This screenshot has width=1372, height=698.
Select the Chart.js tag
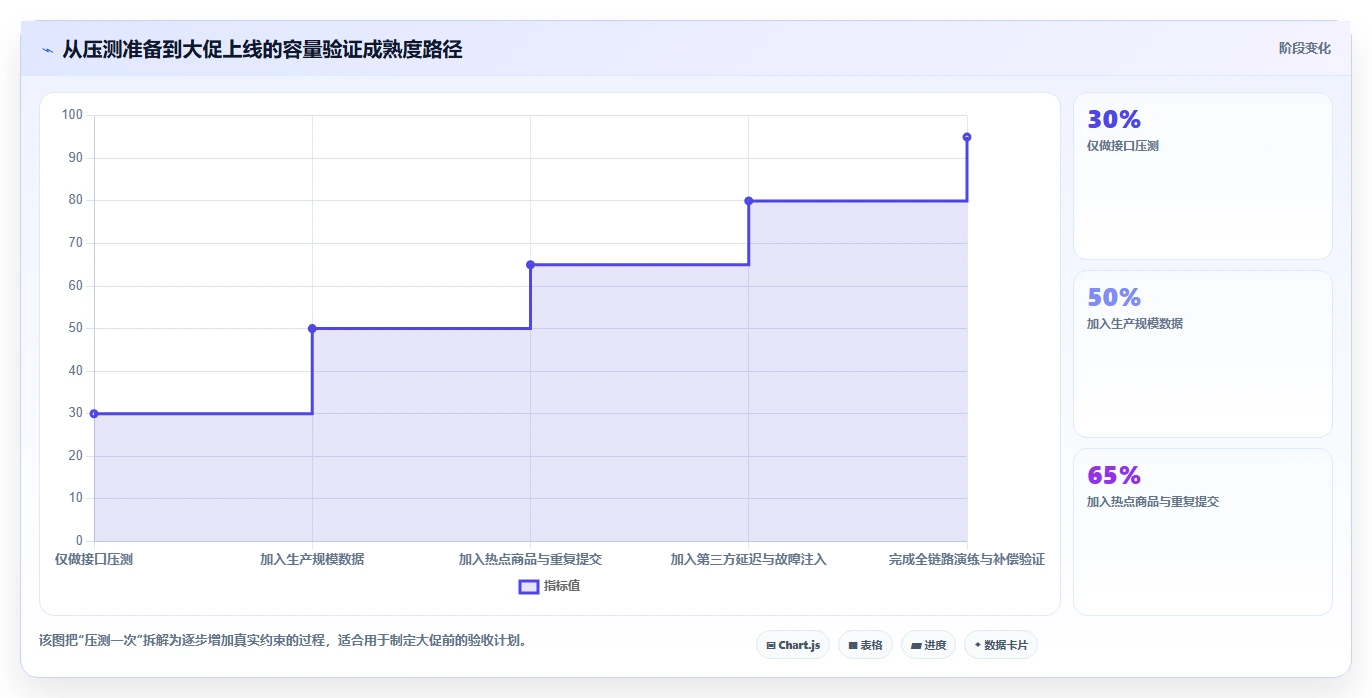coord(793,645)
